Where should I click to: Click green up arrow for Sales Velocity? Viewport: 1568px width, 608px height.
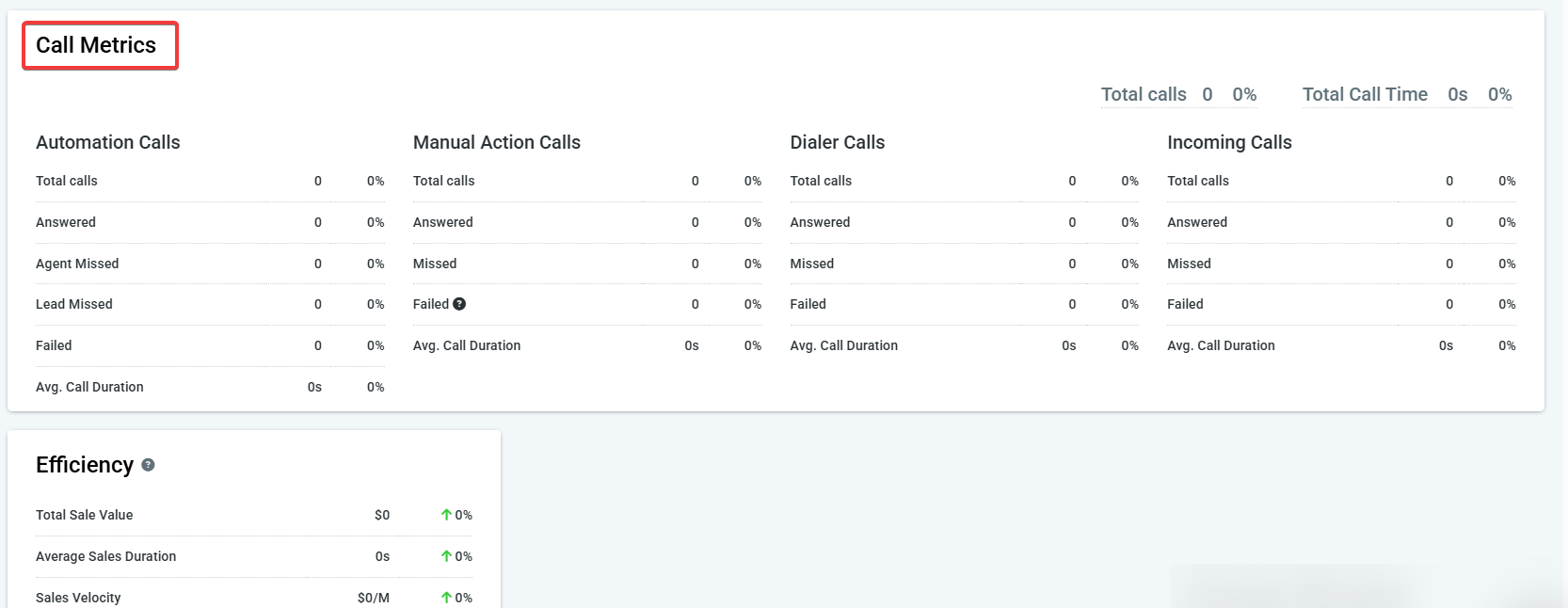(x=446, y=598)
